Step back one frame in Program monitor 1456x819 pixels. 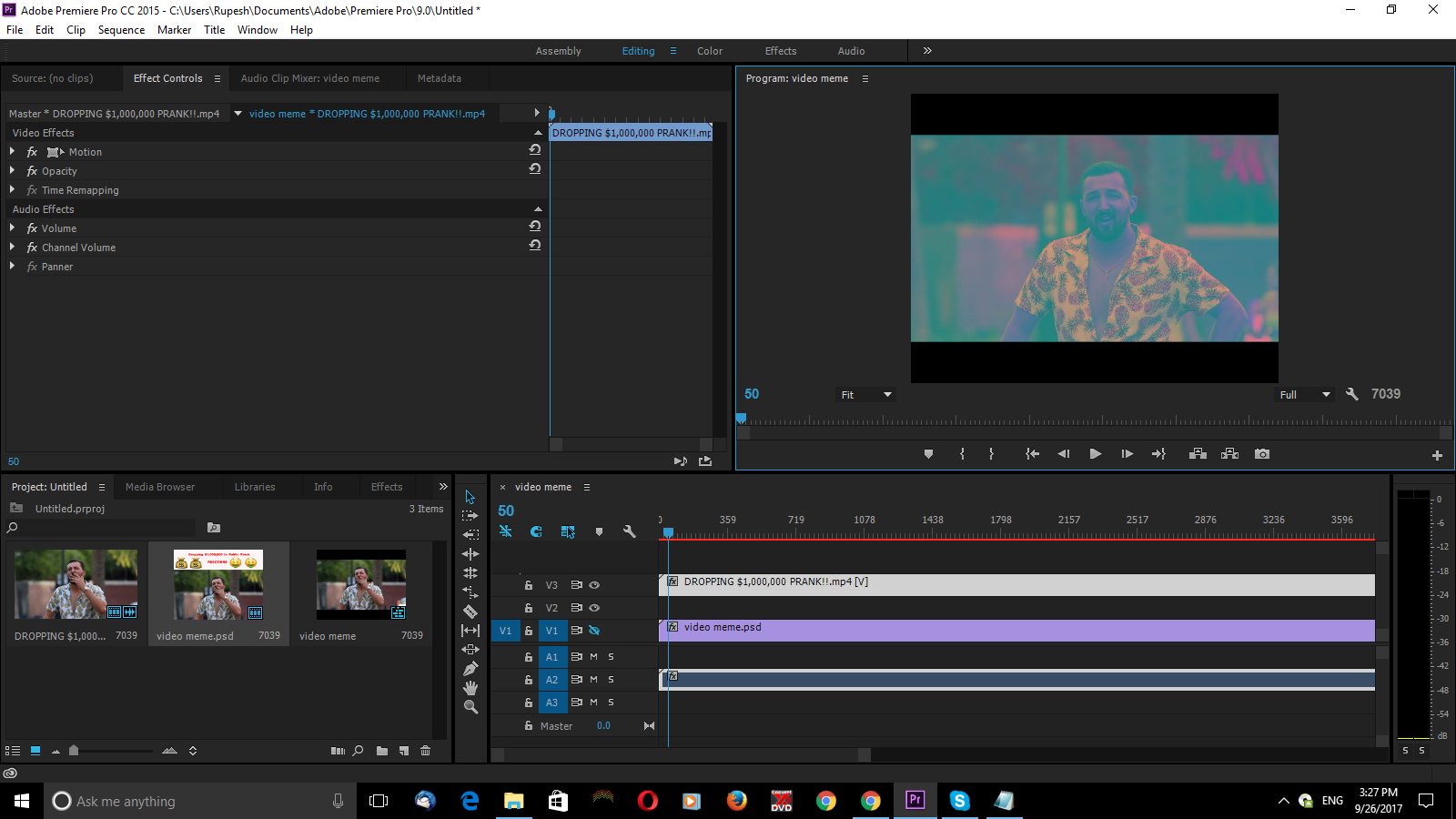tap(1063, 454)
